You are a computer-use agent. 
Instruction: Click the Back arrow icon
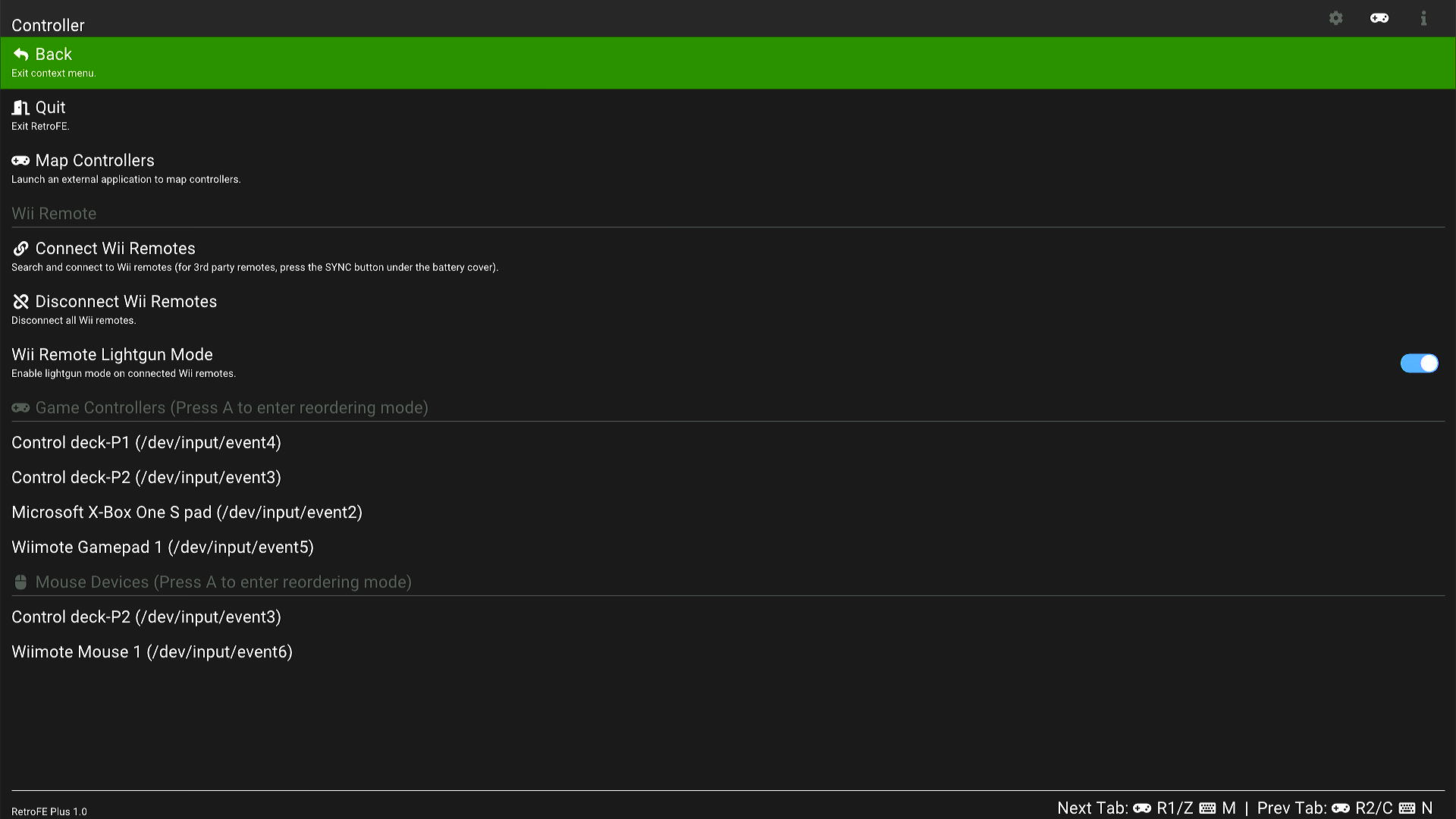(20, 55)
